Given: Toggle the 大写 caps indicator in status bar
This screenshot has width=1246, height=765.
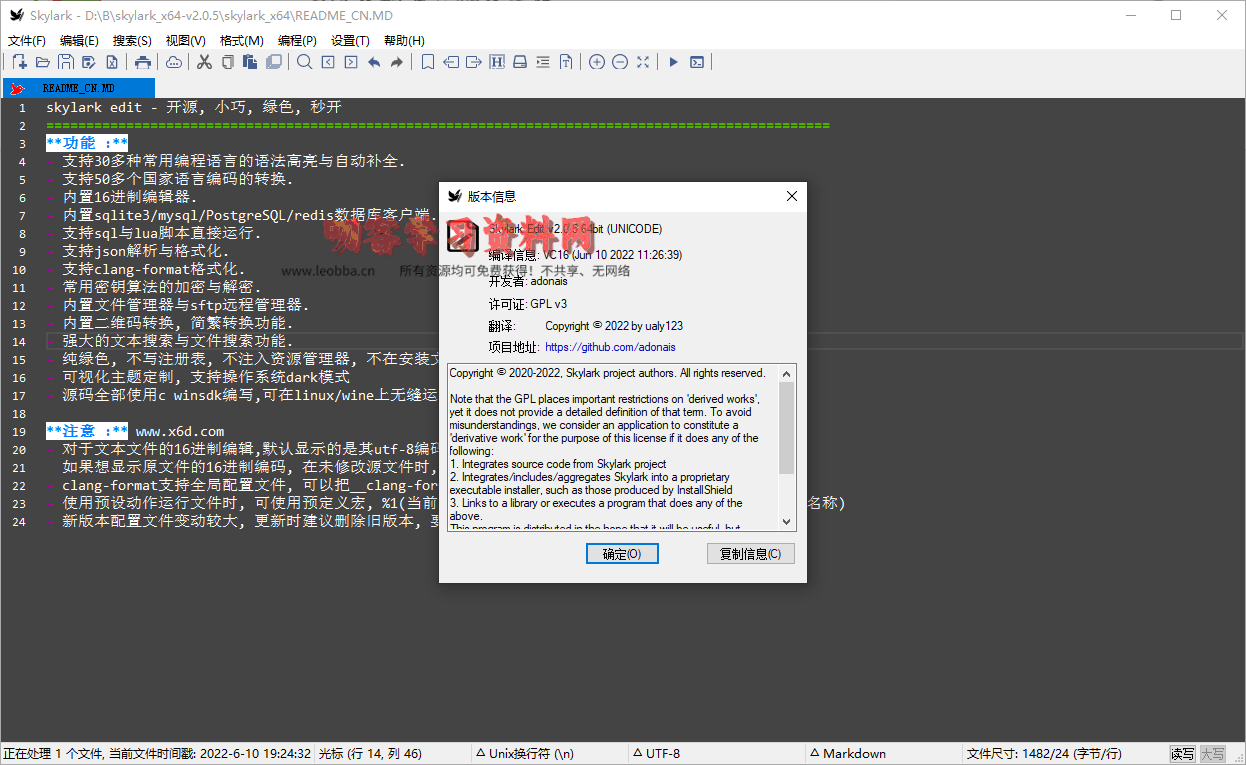Looking at the screenshot, I should coord(1212,754).
